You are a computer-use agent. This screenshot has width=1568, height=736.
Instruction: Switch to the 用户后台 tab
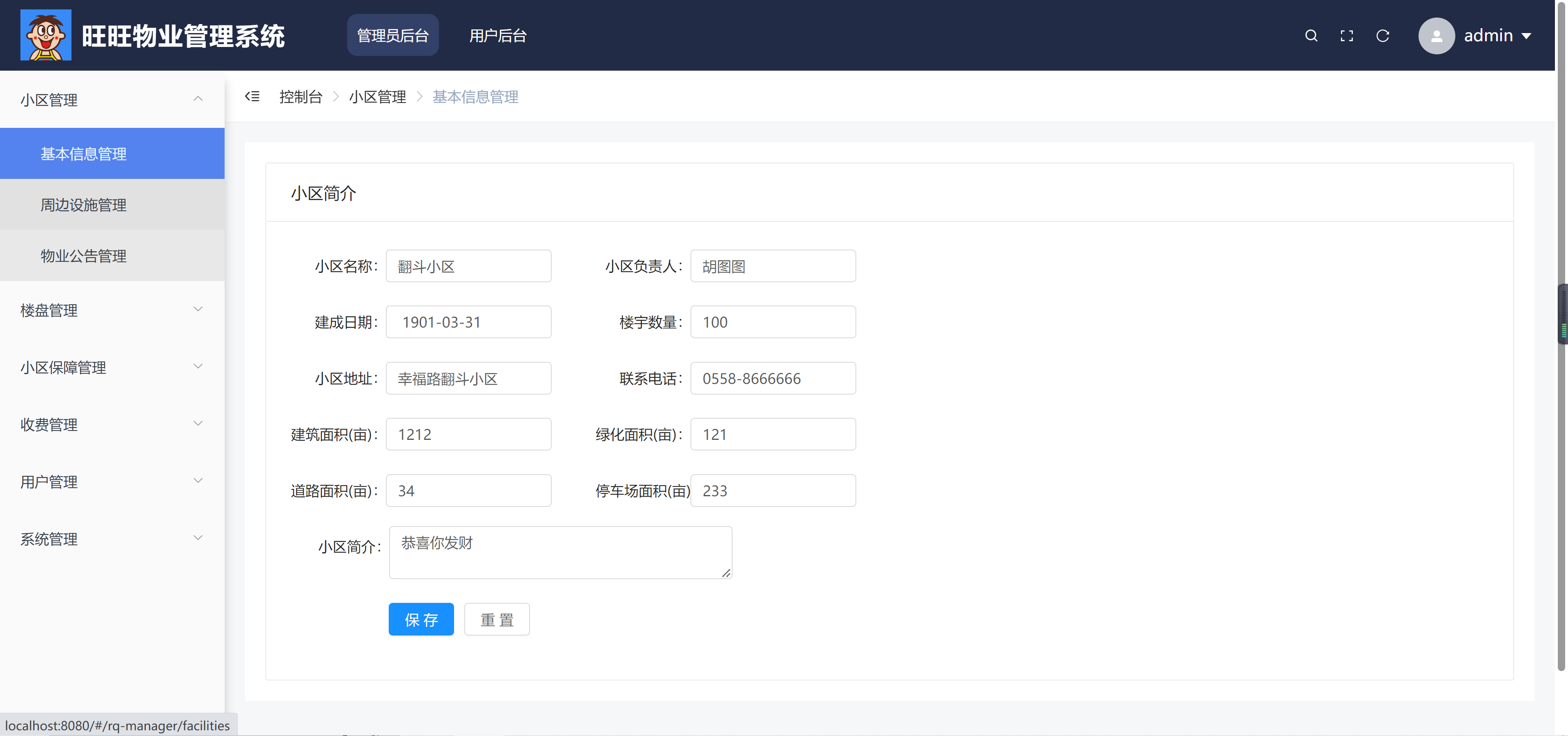[497, 35]
